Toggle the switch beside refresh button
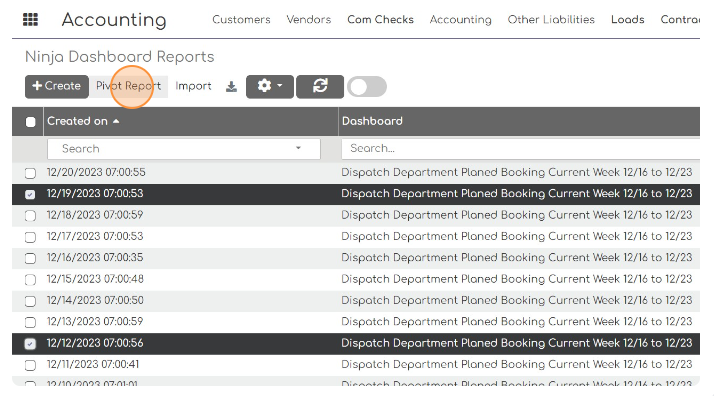Image resolution: width=714 pixels, height=396 pixels. coord(367,86)
